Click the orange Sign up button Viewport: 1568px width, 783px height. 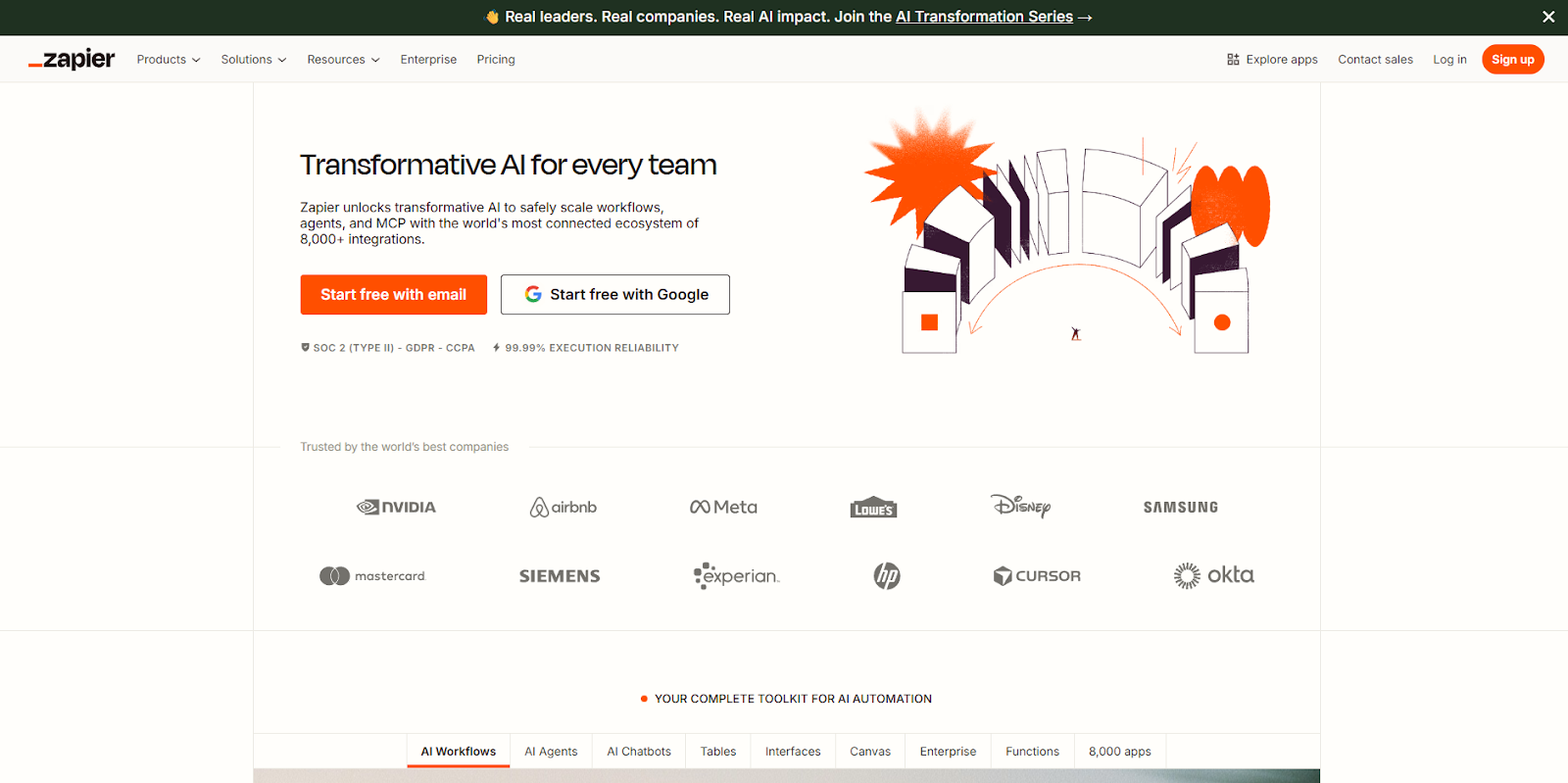pos(1512,60)
